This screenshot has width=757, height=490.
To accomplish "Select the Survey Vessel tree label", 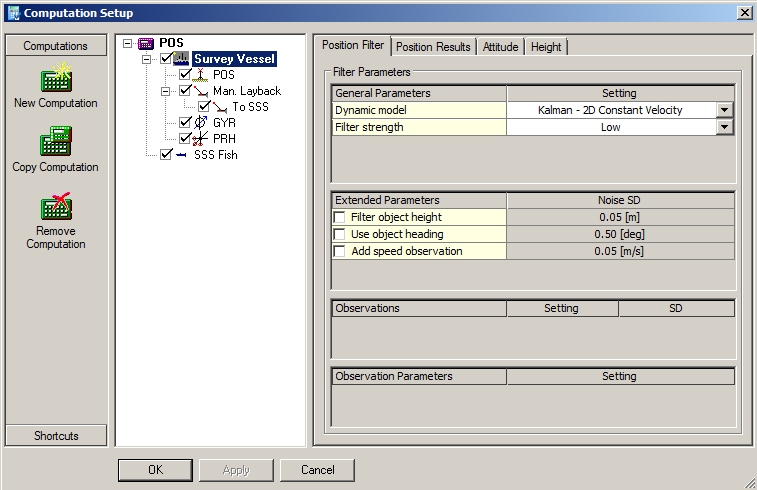I will pyautogui.click(x=234, y=59).
